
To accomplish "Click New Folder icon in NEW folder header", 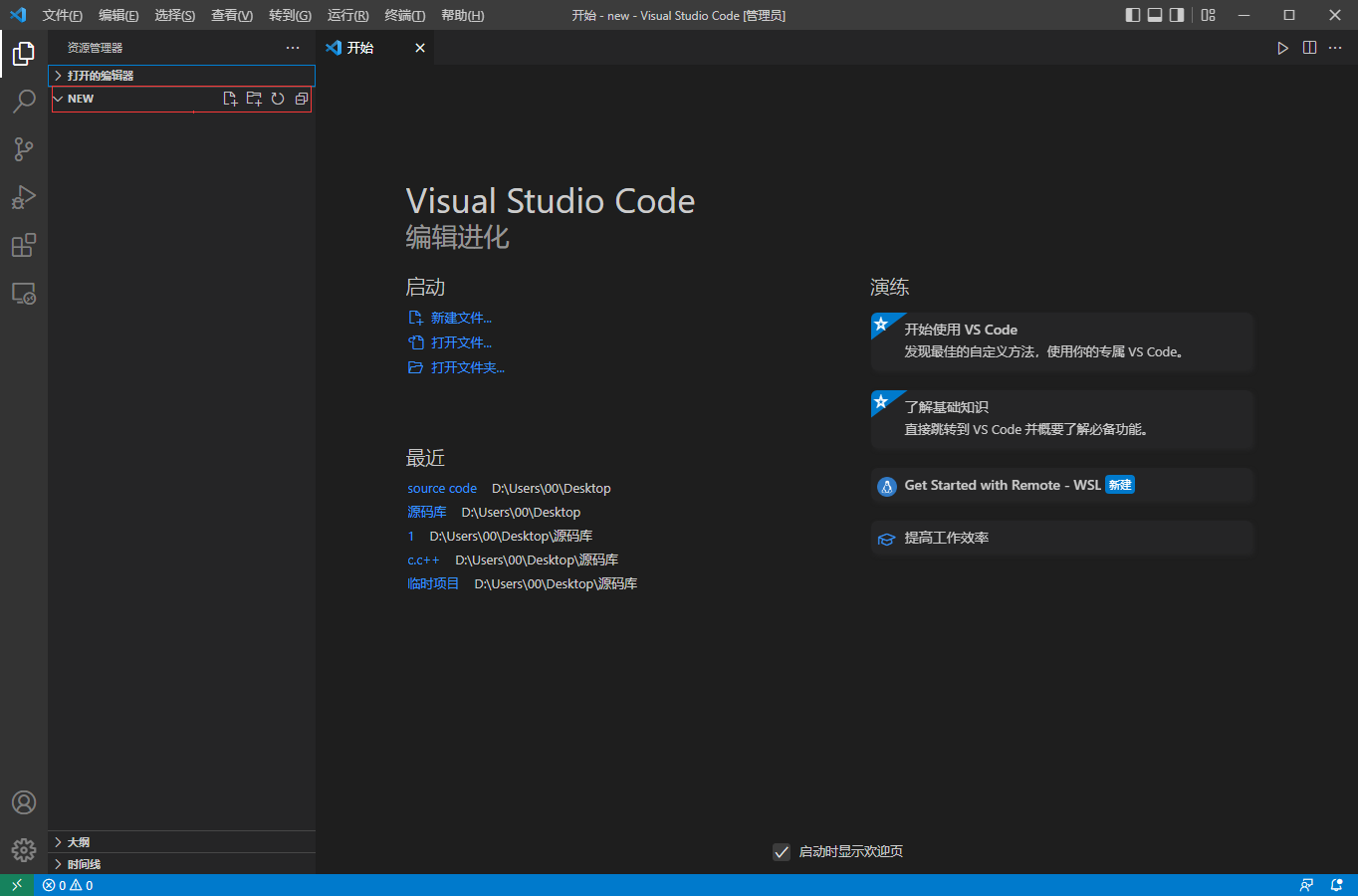I will [254, 99].
